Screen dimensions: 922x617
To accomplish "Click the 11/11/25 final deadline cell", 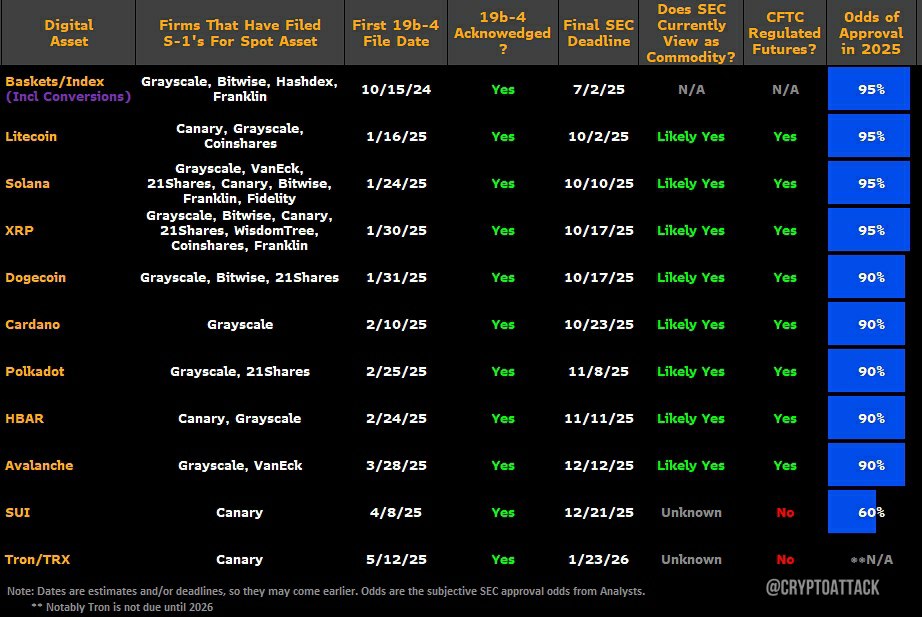I will coord(599,419).
